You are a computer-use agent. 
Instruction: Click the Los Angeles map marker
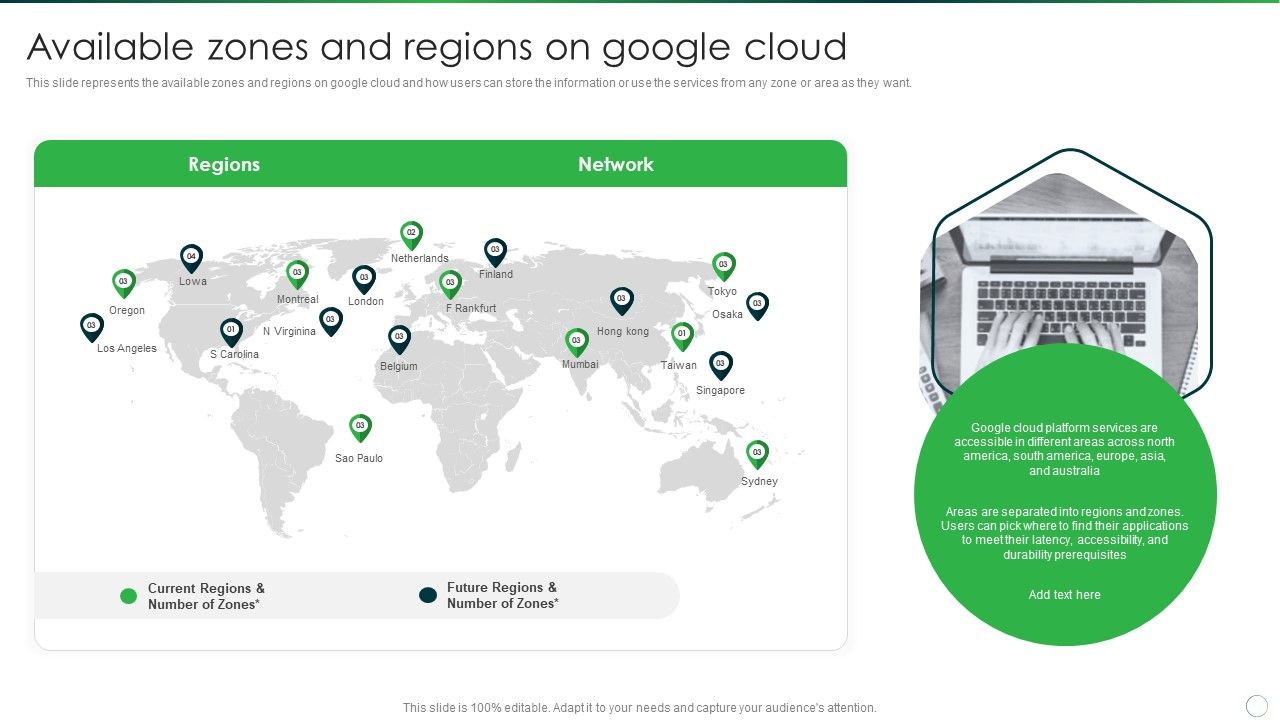[x=92, y=328]
